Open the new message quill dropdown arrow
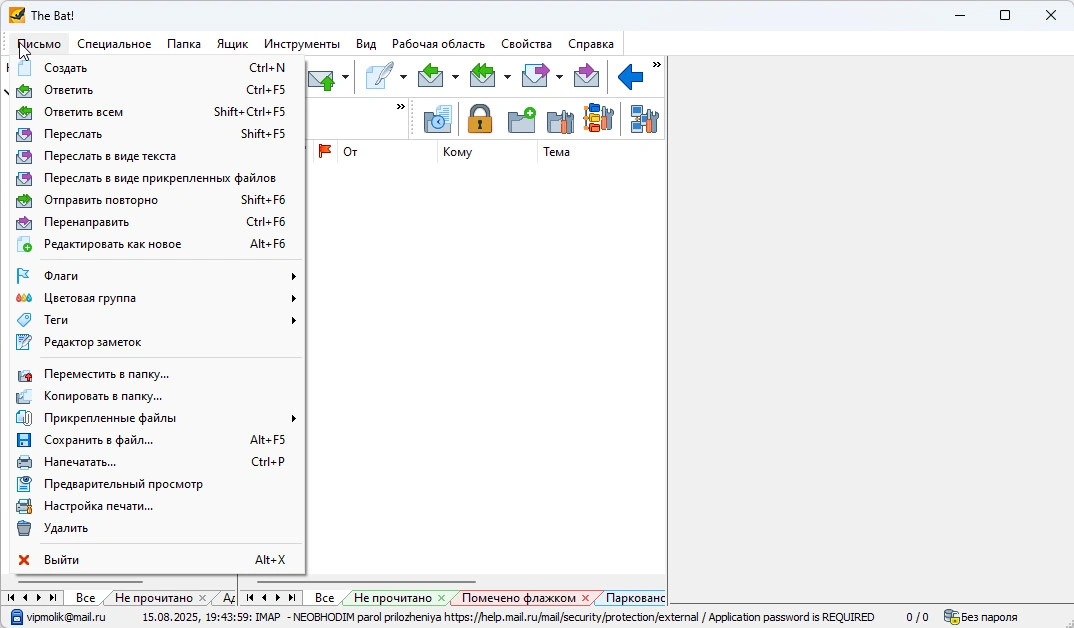Image resolution: width=1074 pixels, height=628 pixels. tap(403, 77)
